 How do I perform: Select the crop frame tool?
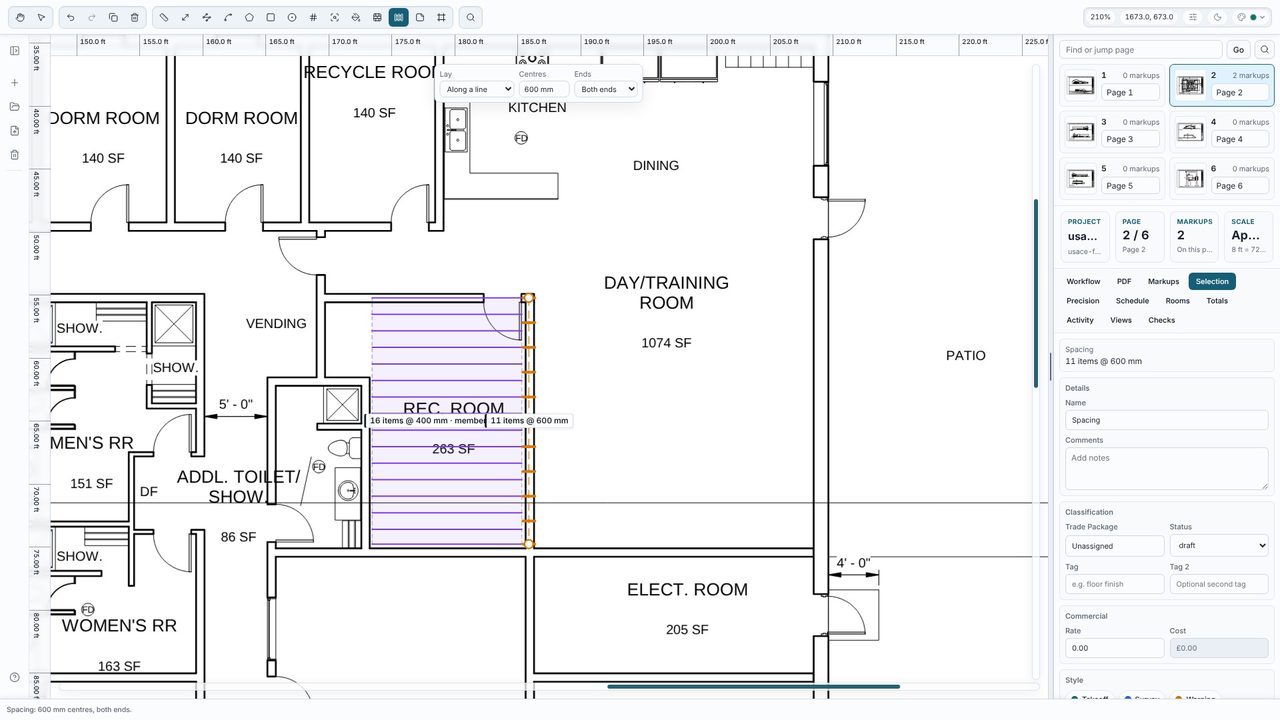[441, 17]
